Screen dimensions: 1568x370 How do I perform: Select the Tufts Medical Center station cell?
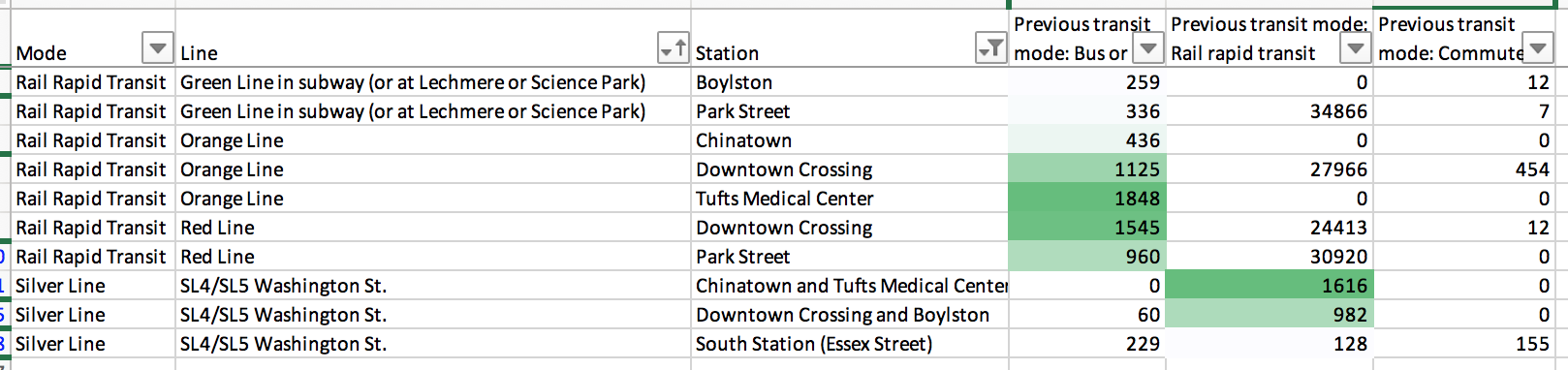[x=850, y=199]
